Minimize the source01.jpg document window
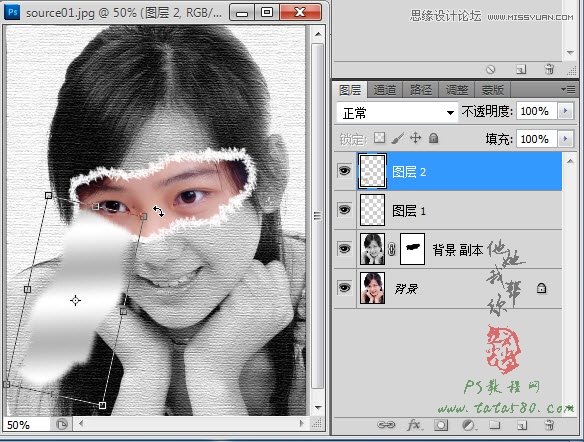The height and width of the screenshot is (442, 584). coord(242,12)
